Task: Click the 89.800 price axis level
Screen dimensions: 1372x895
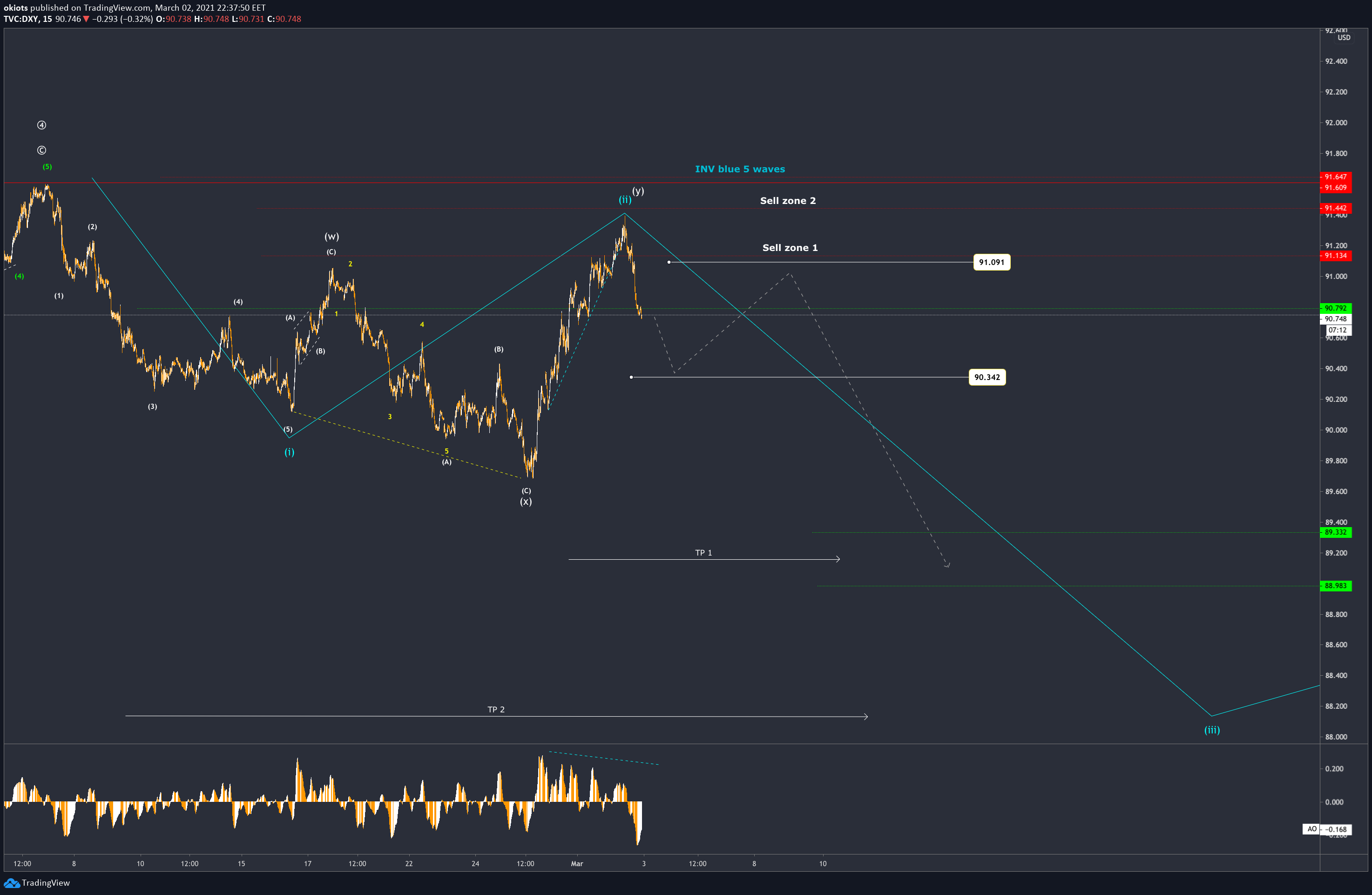Action: pos(1336,461)
